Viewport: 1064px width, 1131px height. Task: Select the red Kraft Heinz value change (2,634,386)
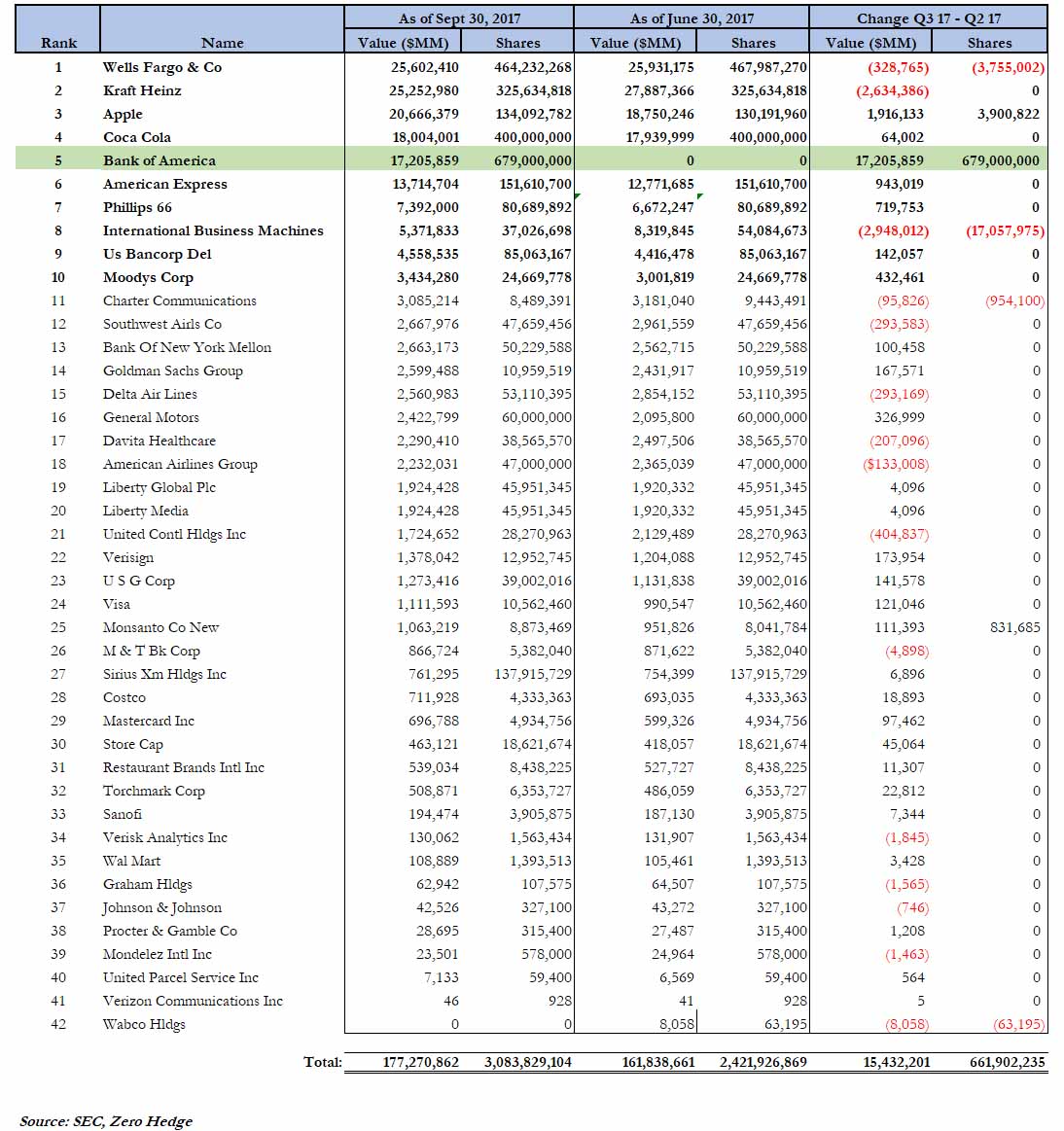[x=892, y=90]
